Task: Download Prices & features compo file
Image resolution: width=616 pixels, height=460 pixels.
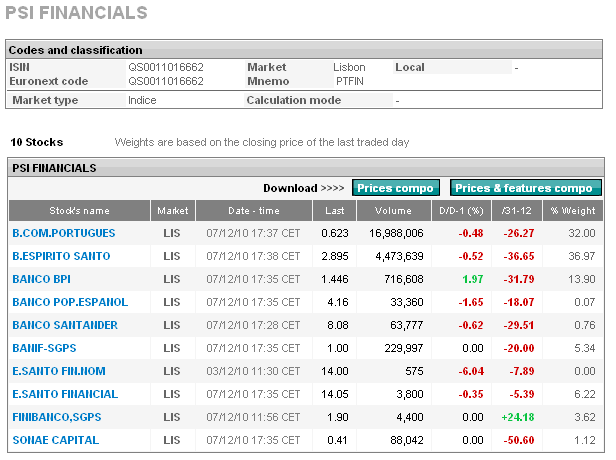Action: pyautogui.click(x=525, y=188)
